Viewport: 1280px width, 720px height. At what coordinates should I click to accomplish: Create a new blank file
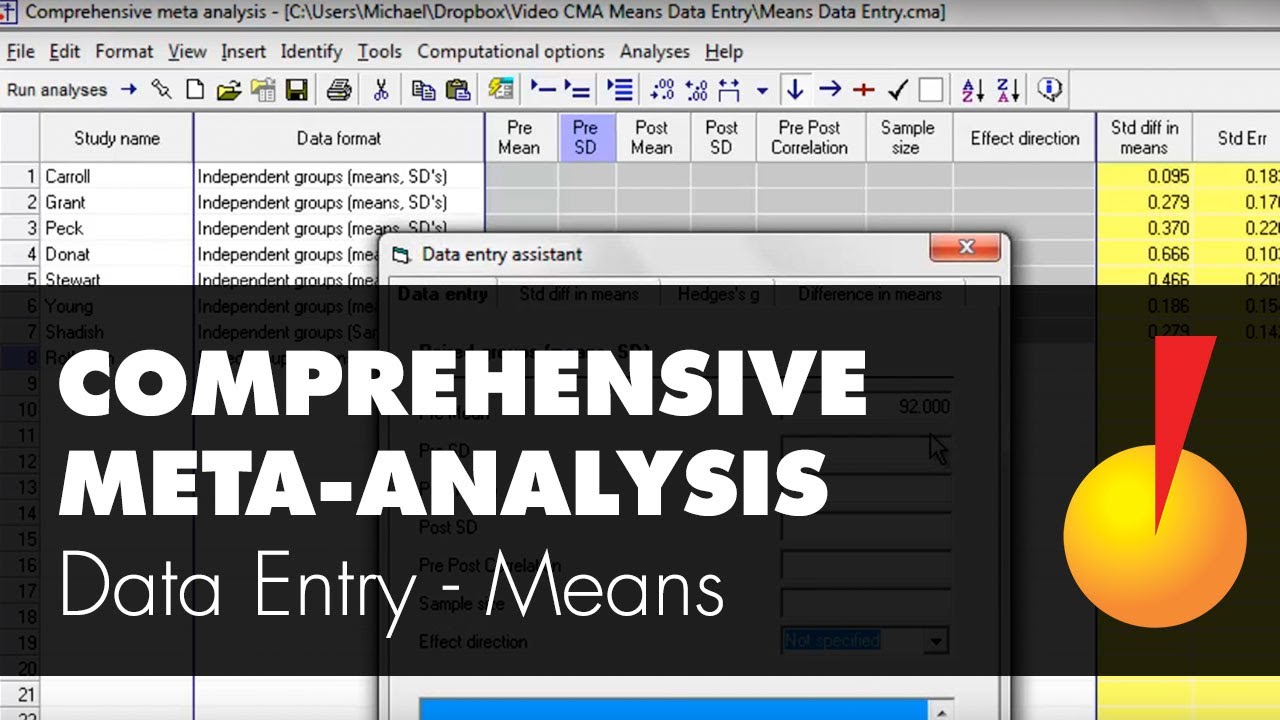195,90
